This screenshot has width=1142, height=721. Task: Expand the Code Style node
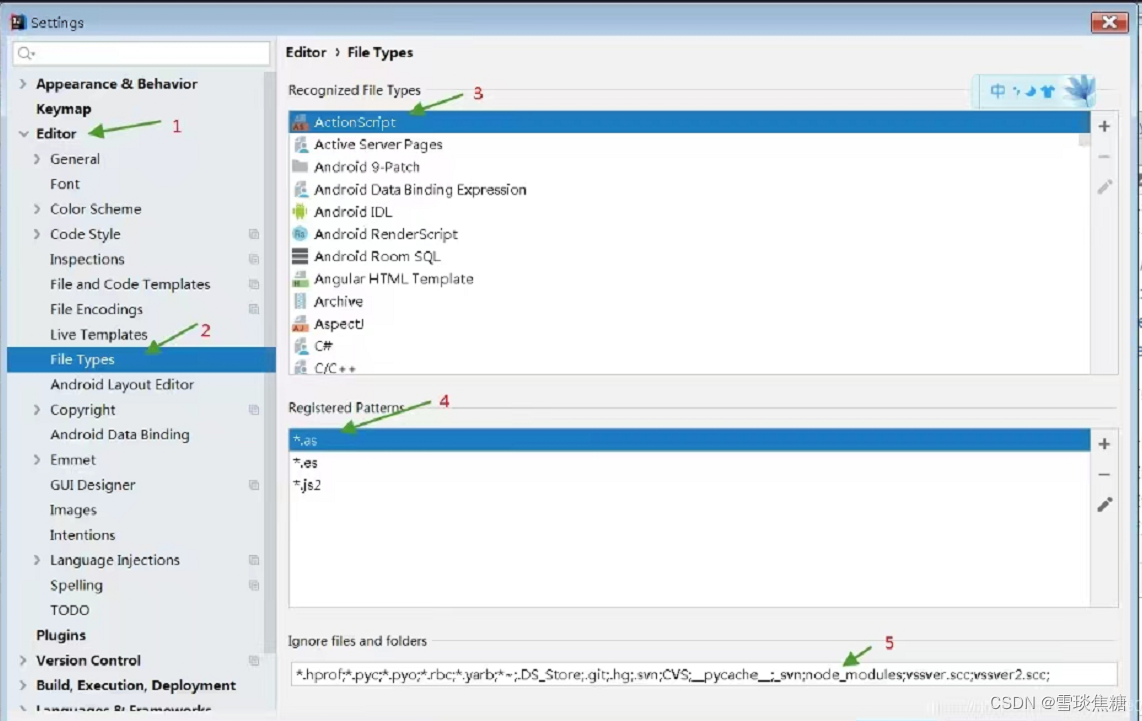click(36, 234)
